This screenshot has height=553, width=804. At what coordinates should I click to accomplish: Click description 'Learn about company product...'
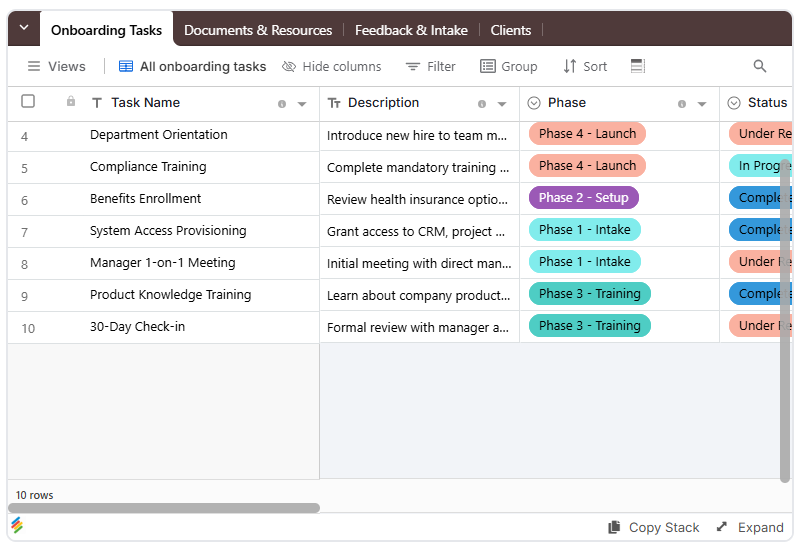(418, 295)
